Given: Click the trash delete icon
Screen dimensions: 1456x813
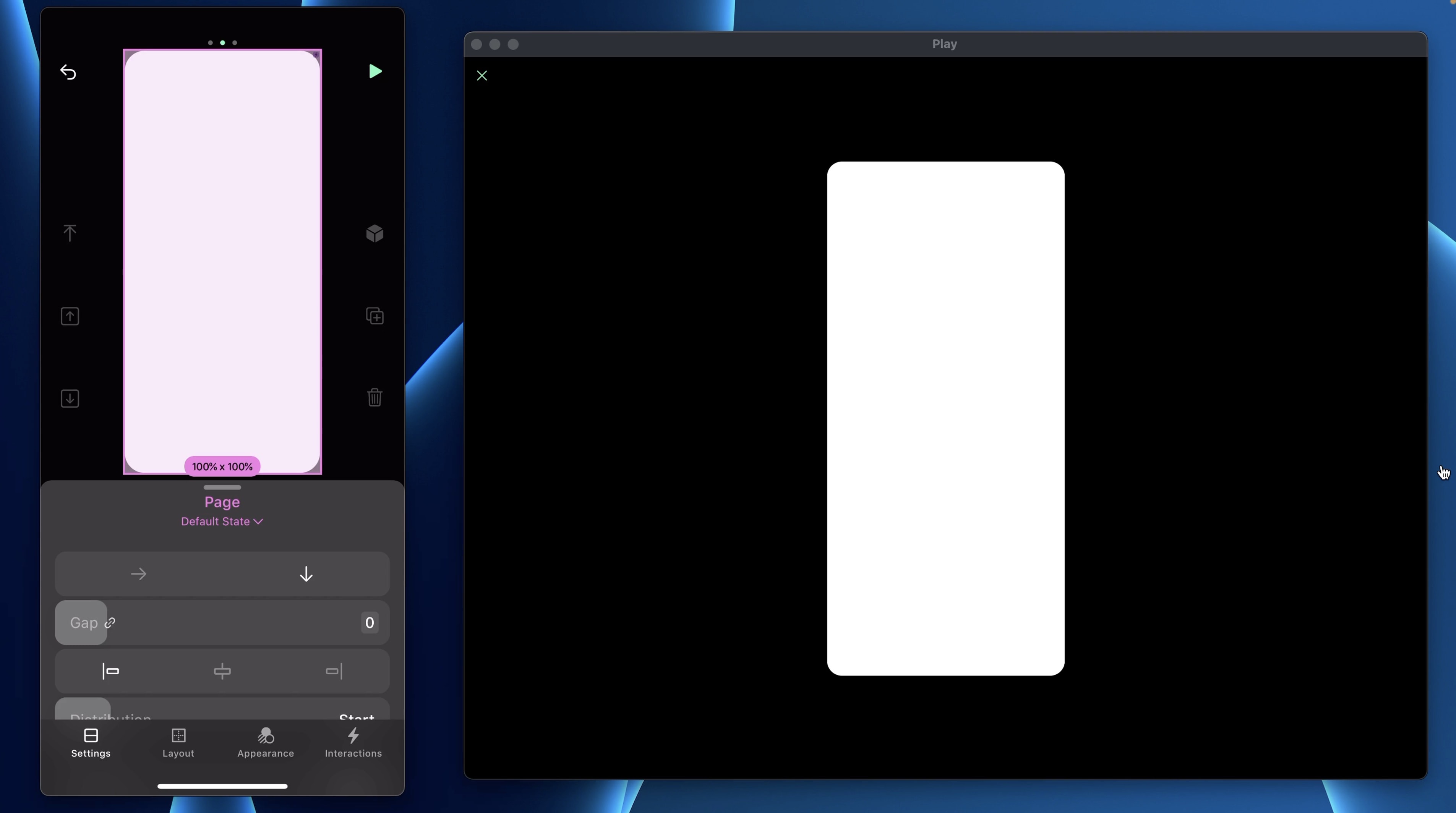Looking at the screenshot, I should [x=375, y=397].
